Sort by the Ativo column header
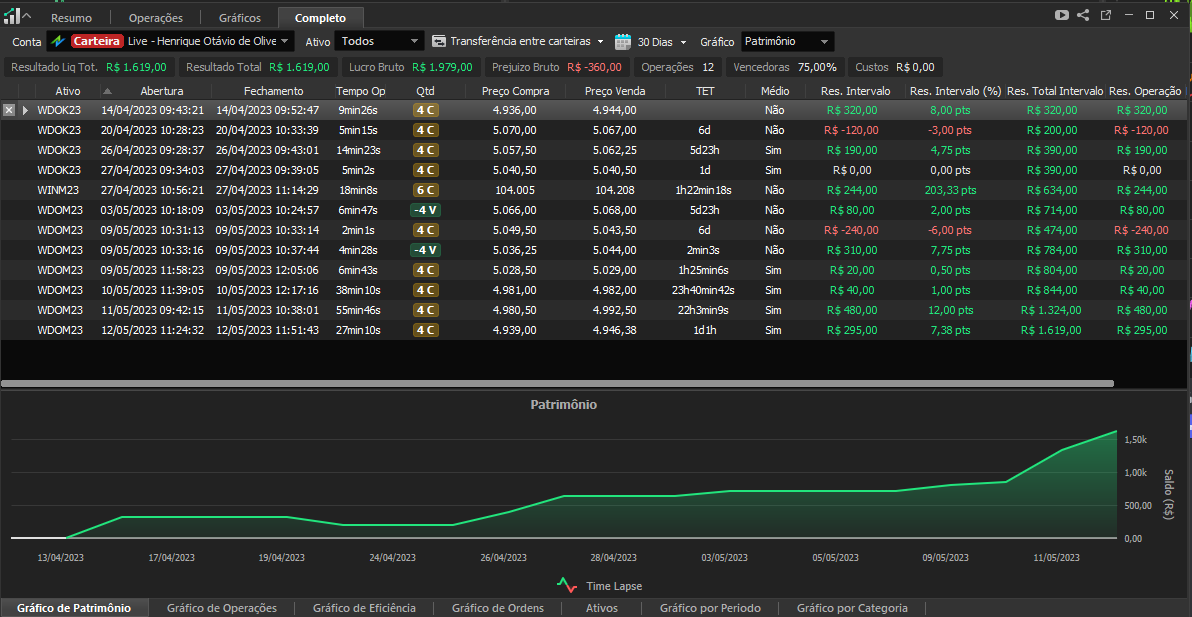The height and width of the screenshot is (617, 1192). [68, 91]
